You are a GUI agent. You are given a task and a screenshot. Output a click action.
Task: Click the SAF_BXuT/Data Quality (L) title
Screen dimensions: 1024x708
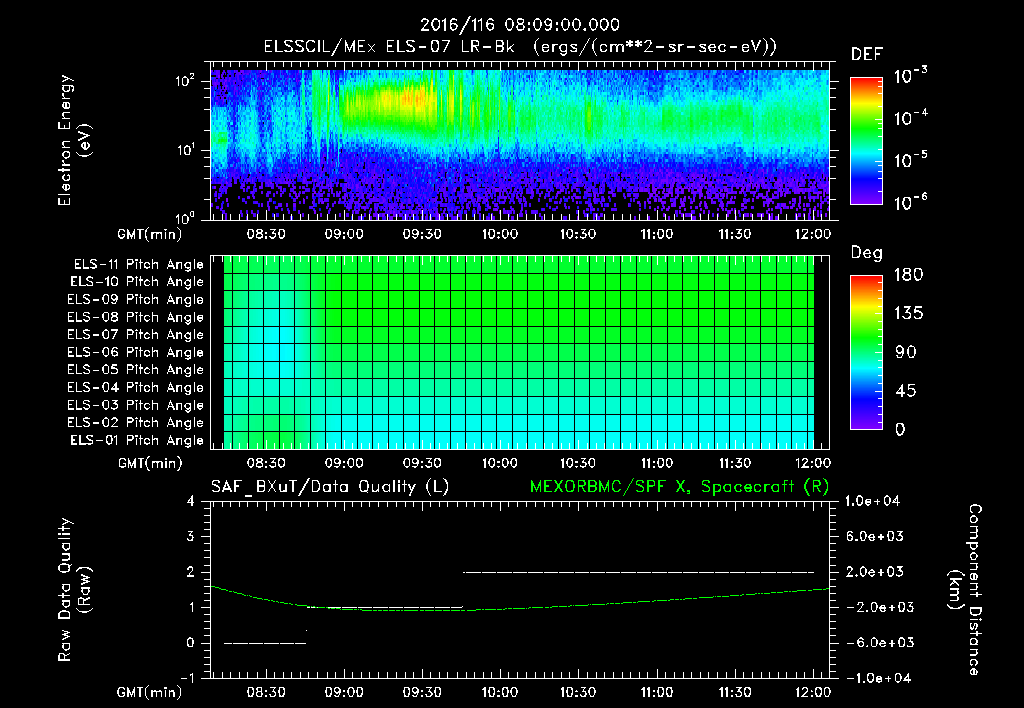click(330, 487)
